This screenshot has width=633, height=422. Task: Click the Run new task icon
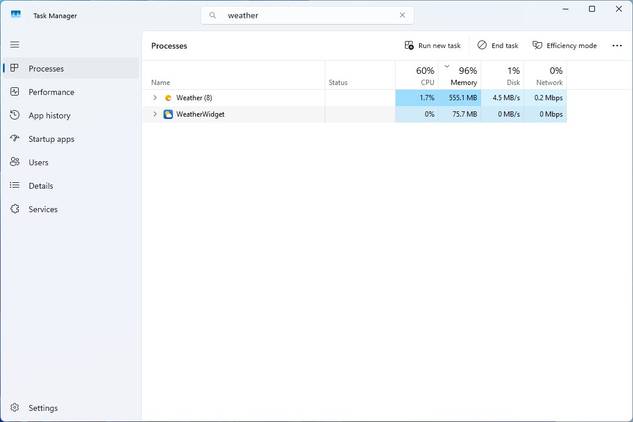tap(409, 45)
